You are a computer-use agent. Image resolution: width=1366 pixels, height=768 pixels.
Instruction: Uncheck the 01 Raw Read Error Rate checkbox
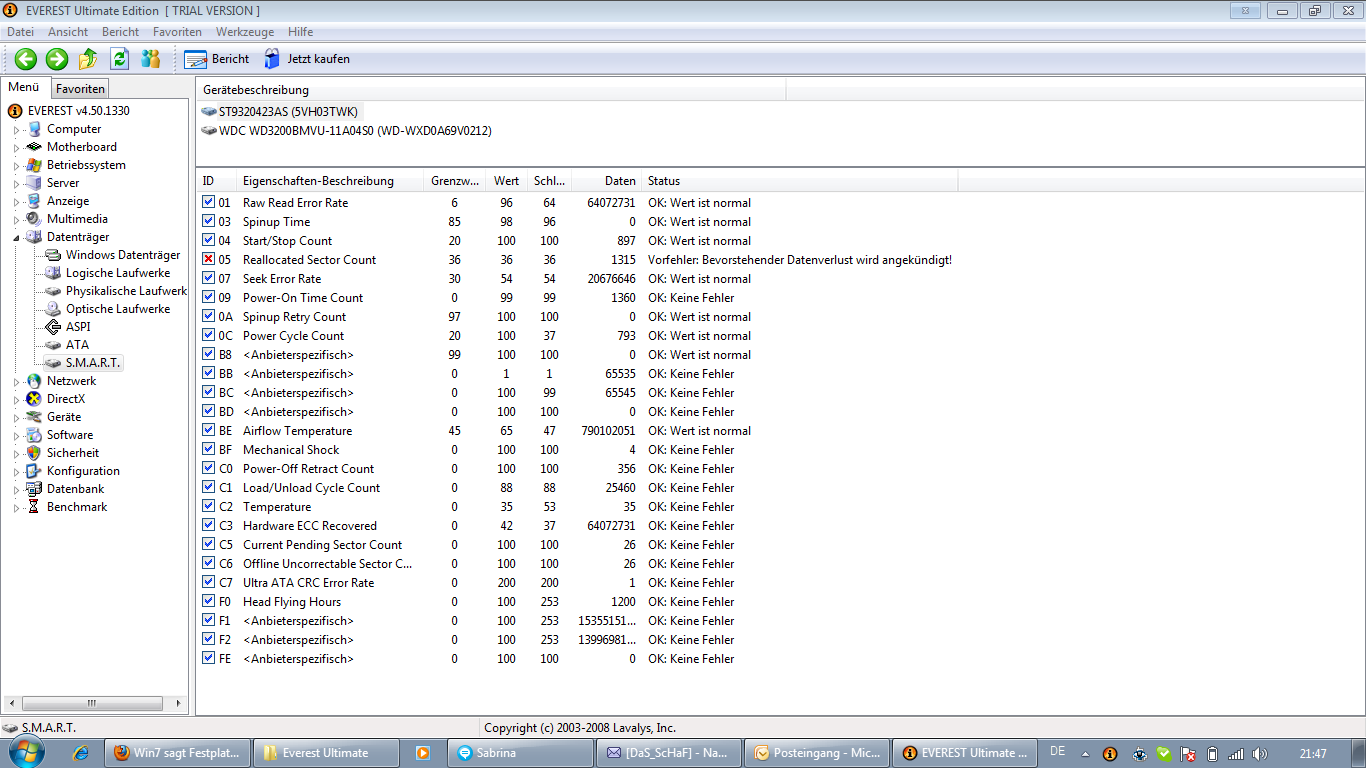(x=208, y=203)
